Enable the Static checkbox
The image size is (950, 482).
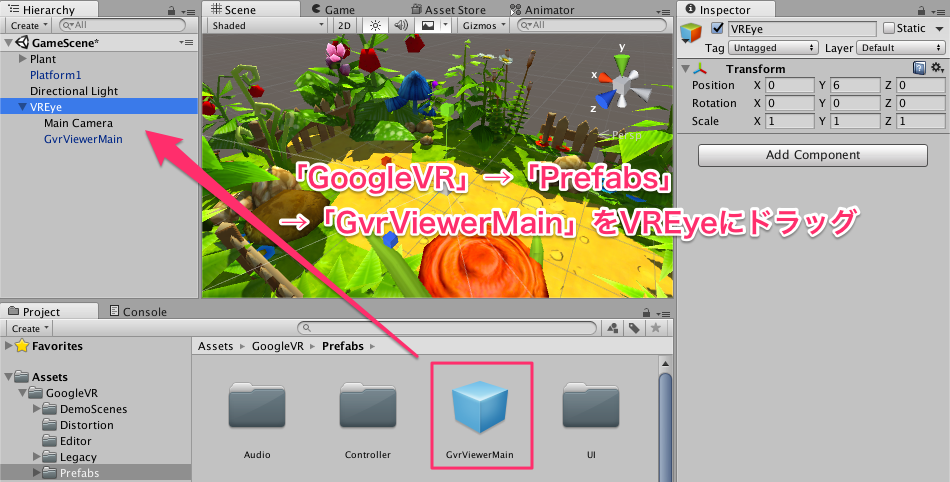tap(889, 28)
